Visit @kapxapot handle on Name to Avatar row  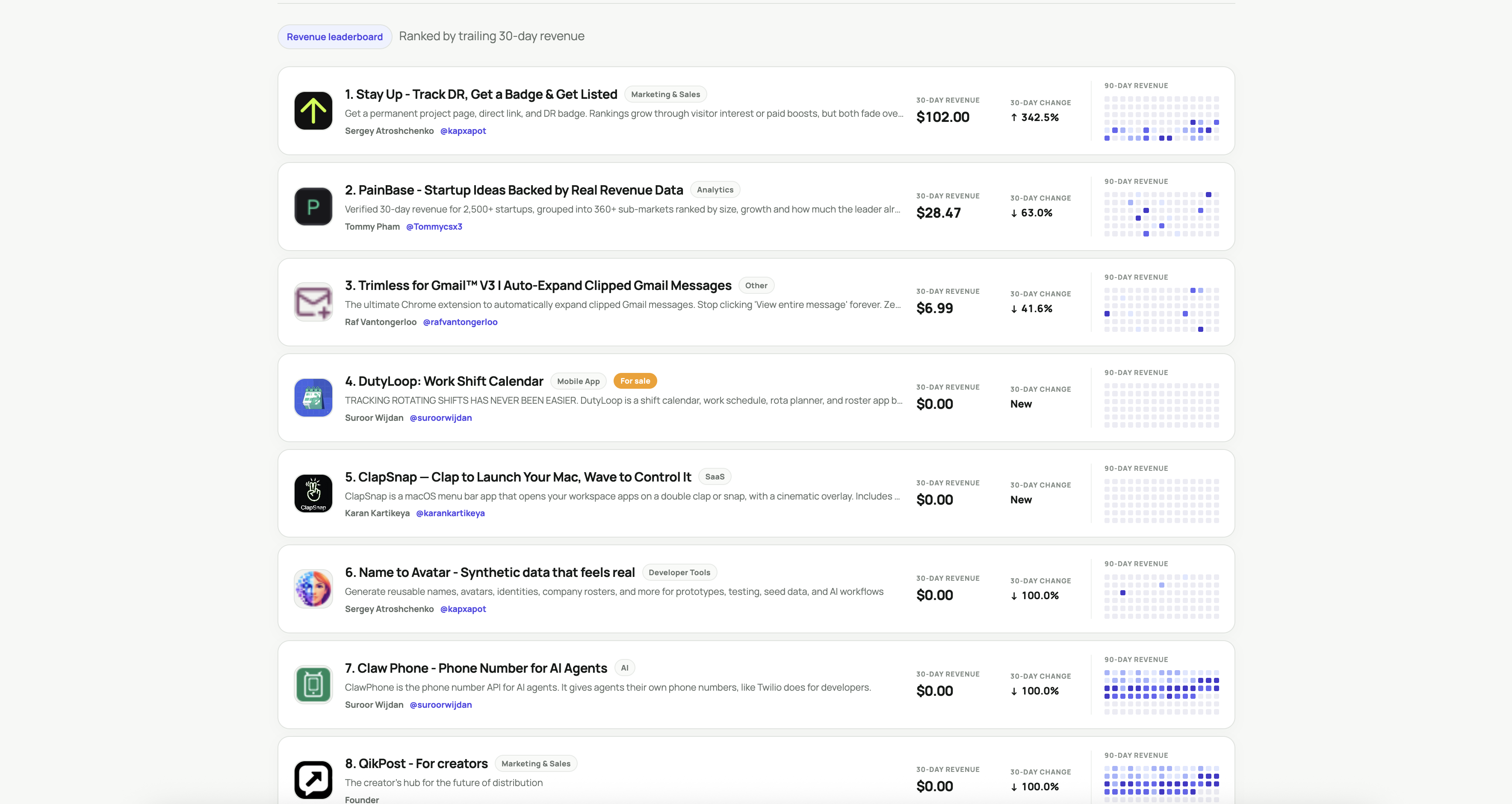[463, 609]
